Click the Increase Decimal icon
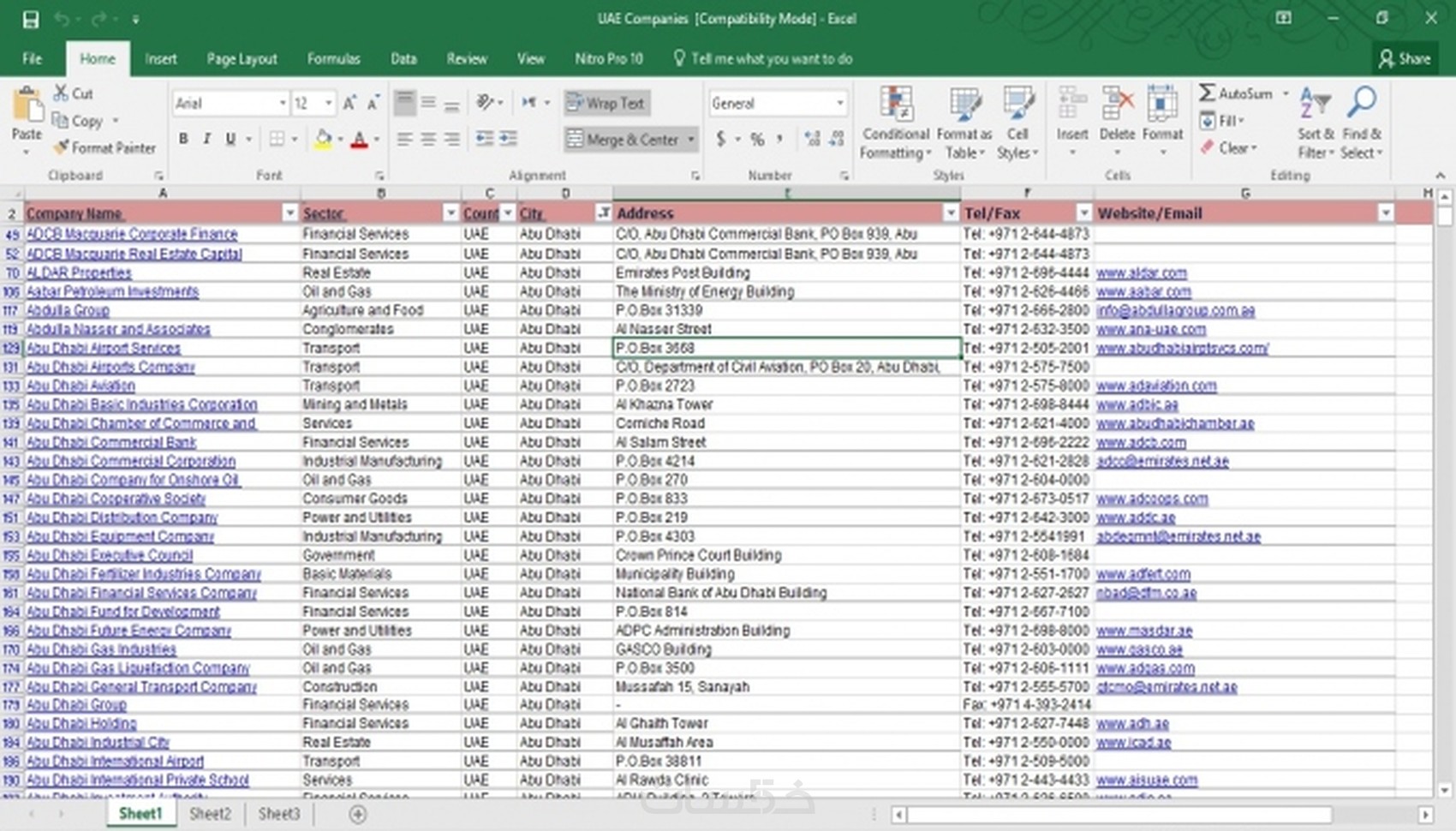Viewport: 1456px width, 831px height. [812, 139]
